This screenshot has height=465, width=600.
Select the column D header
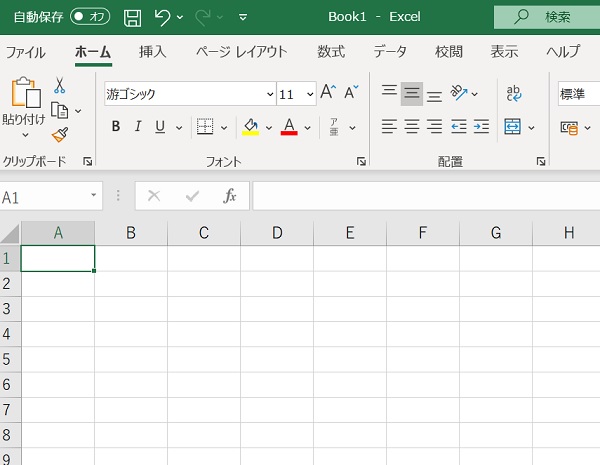click(277, 233)
